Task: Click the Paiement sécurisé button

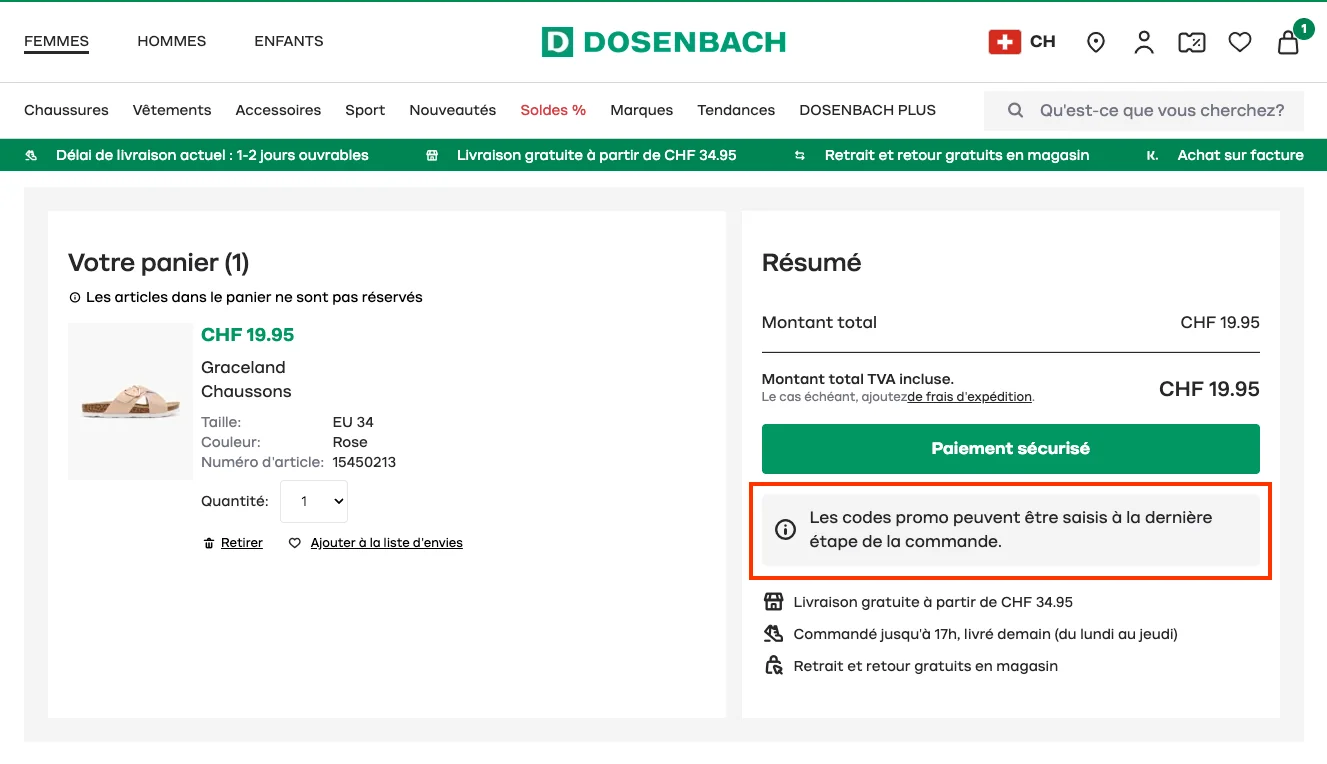Action: [1011, 449]
